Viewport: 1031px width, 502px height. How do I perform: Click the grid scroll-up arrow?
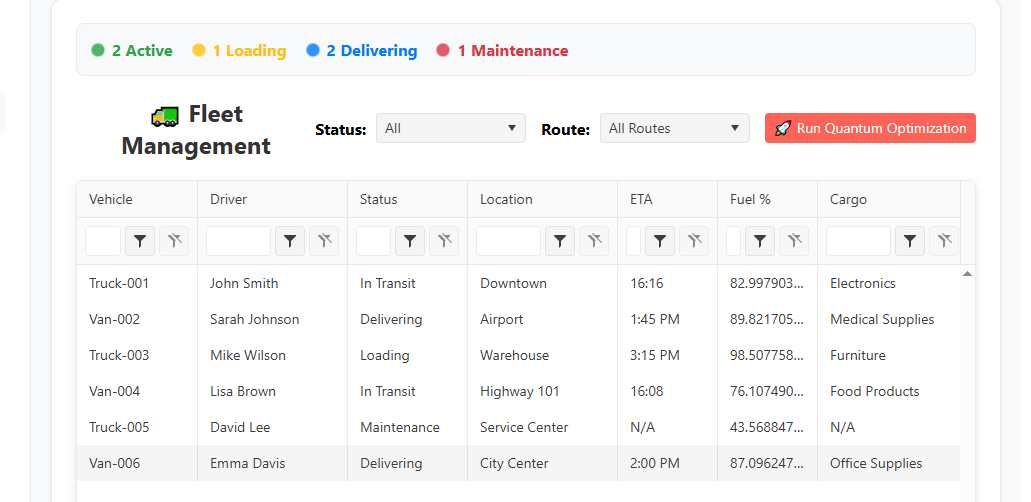[967, 274]
